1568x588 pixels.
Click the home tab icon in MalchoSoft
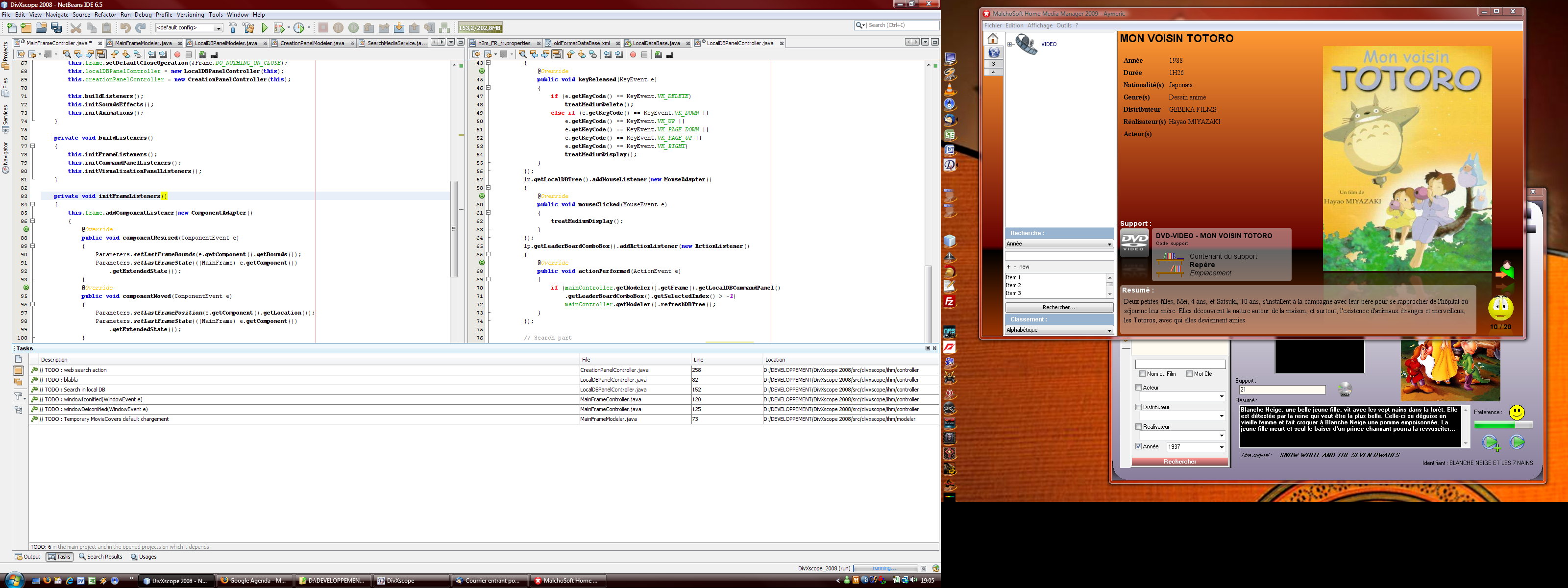click(993, 38)
